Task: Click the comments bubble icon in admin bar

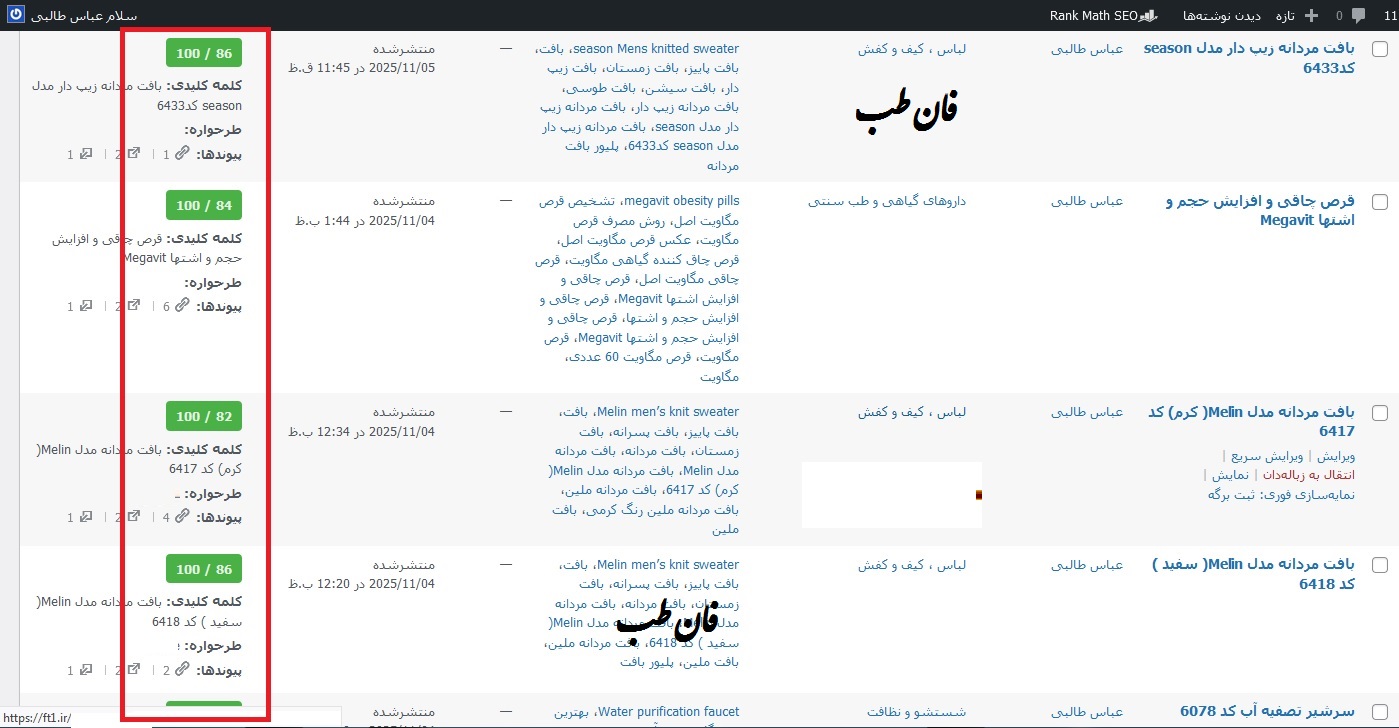Action: (x=1359, y=15)
